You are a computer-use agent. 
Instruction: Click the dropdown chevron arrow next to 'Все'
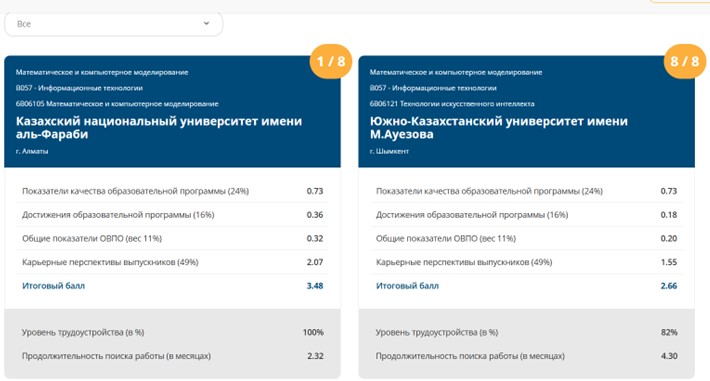pyautogui.click(x=206, y=24)
